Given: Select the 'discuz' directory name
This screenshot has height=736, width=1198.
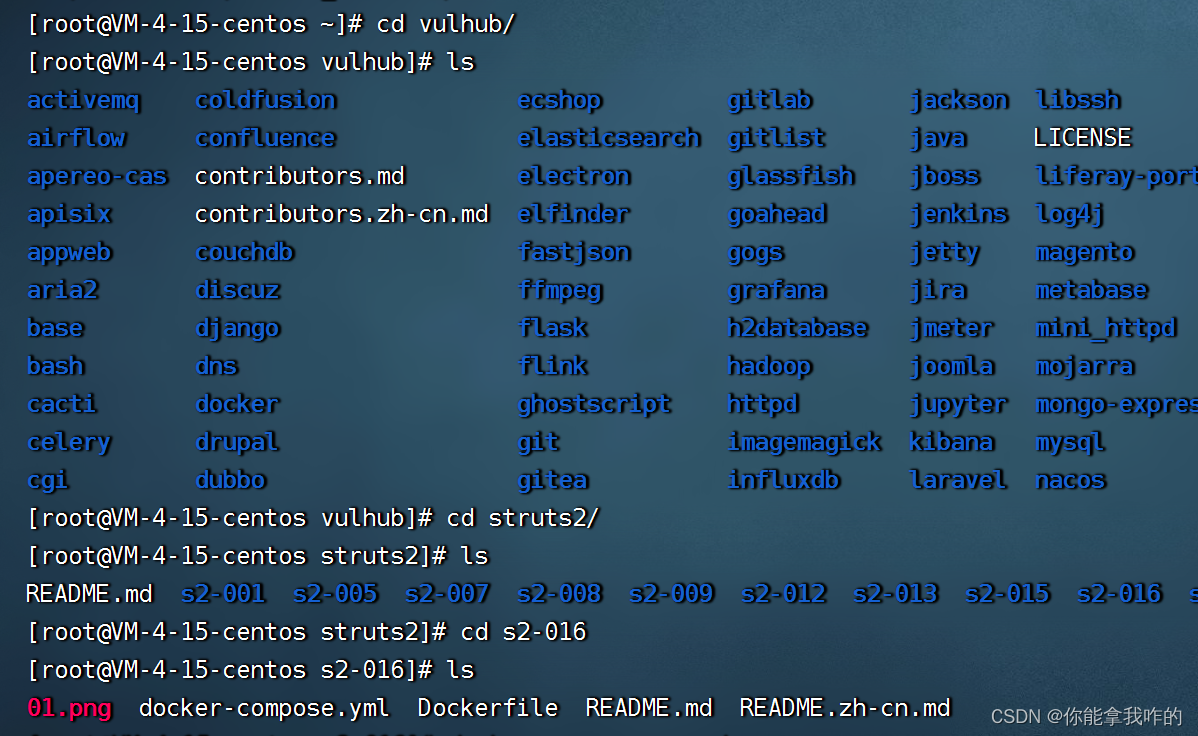Looking at the screenshot, I should click(238, 290).
